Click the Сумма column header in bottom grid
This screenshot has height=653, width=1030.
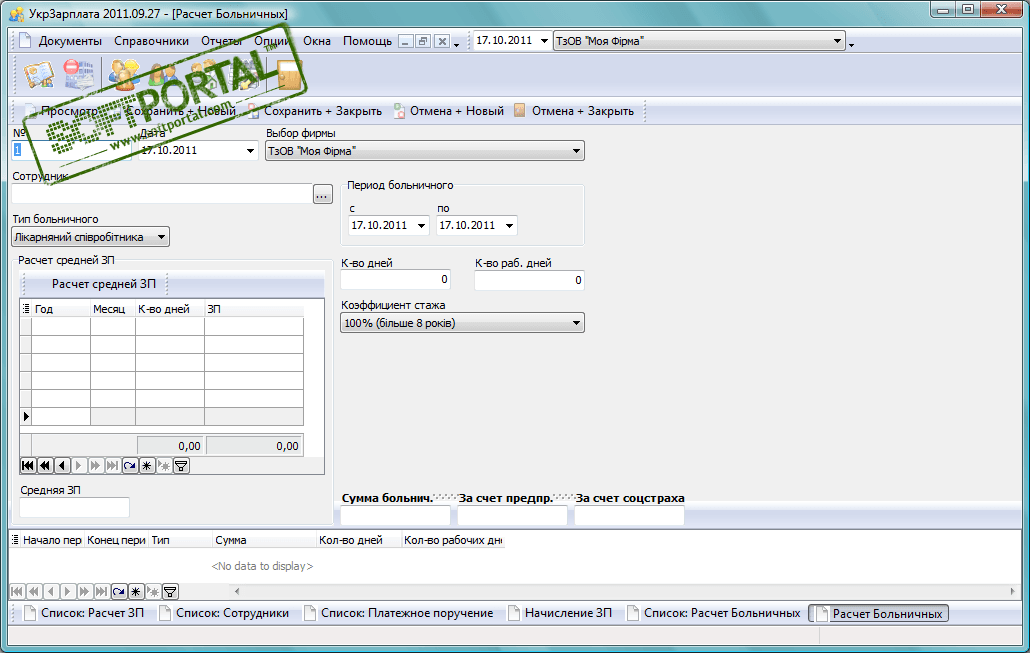pyautogui.click(x=265, y=540)
